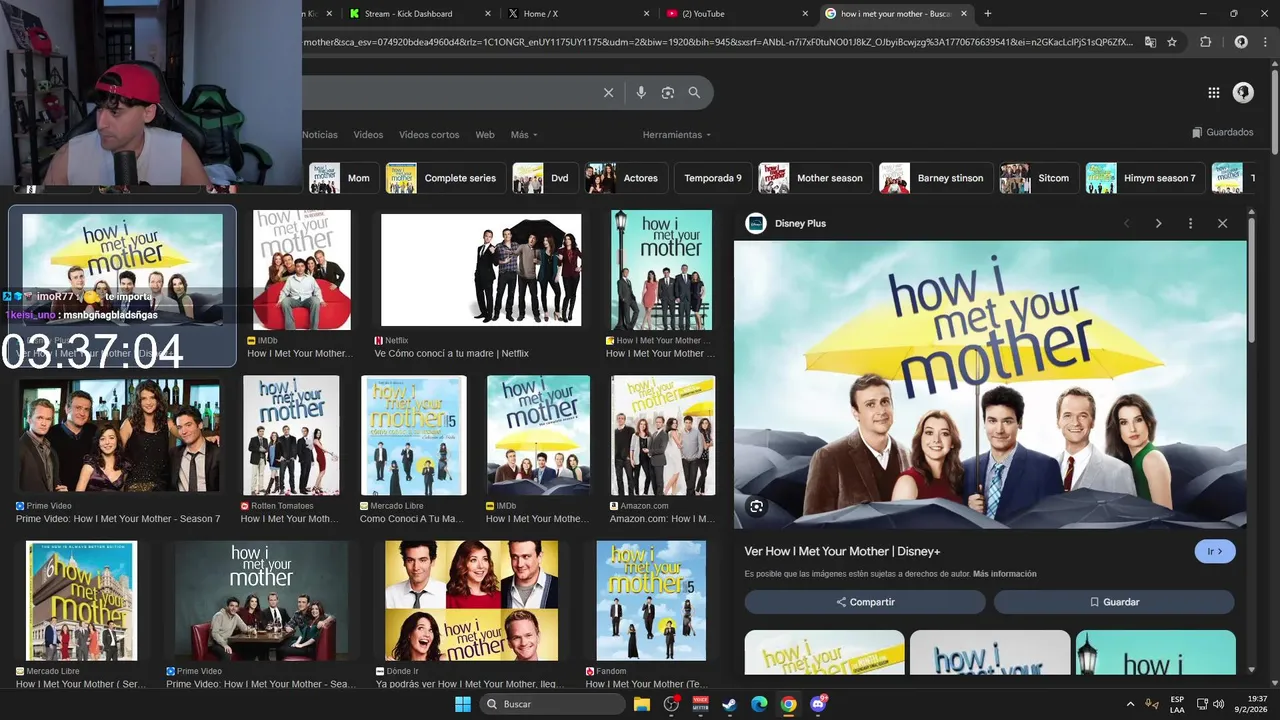Open Fandom season 5 thumbnail
Screen dimensions: 1280x720
651,601
